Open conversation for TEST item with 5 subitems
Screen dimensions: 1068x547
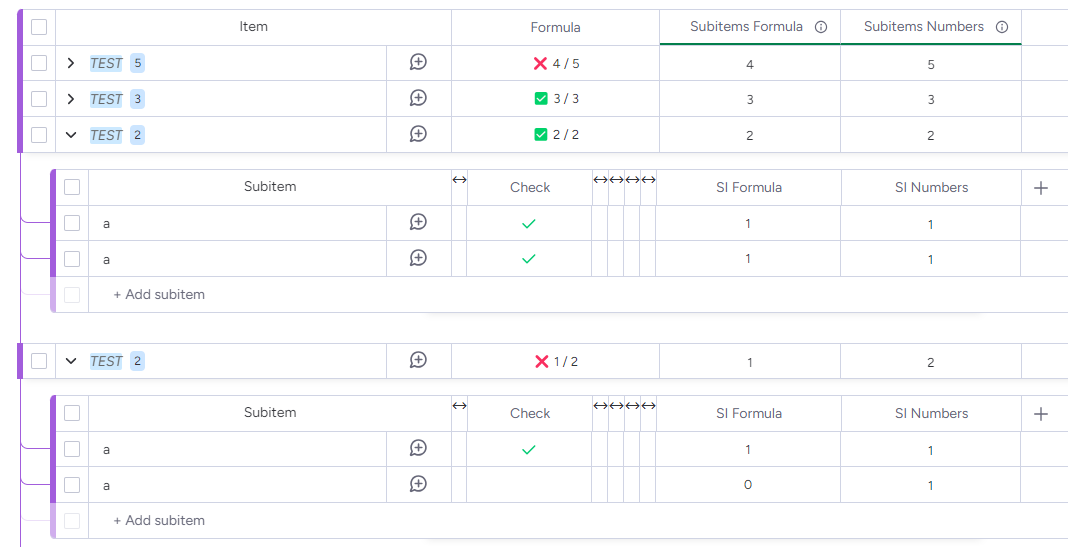418,62
